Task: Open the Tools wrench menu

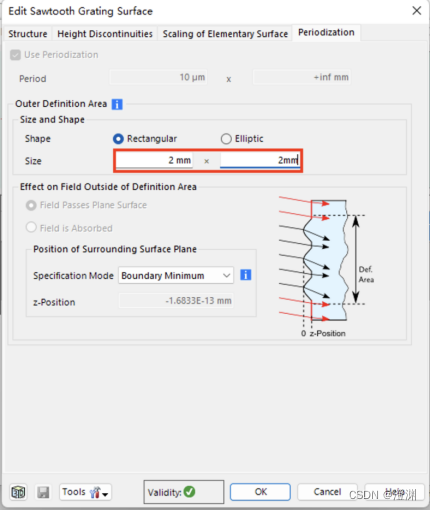Action: pyautogui.click(x=86, y=492)
